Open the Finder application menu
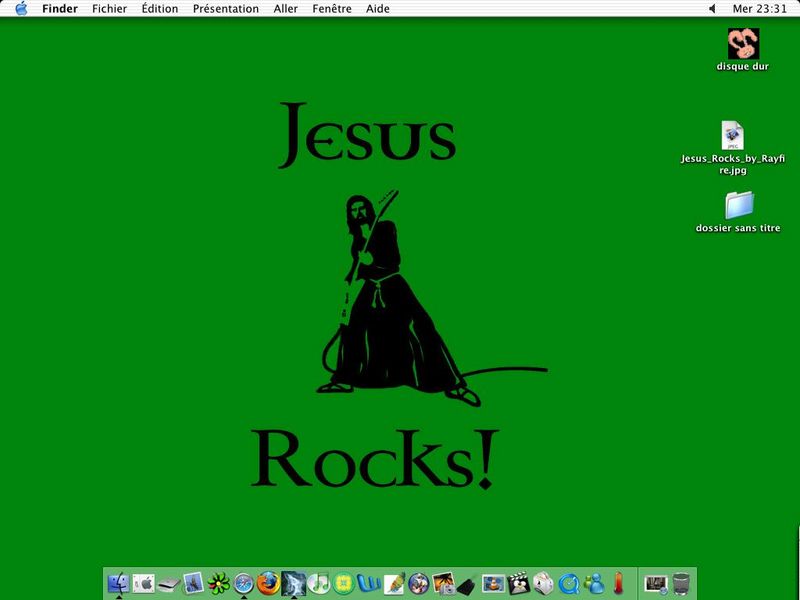This screenshot has height=600, width=800. [60, 9]
